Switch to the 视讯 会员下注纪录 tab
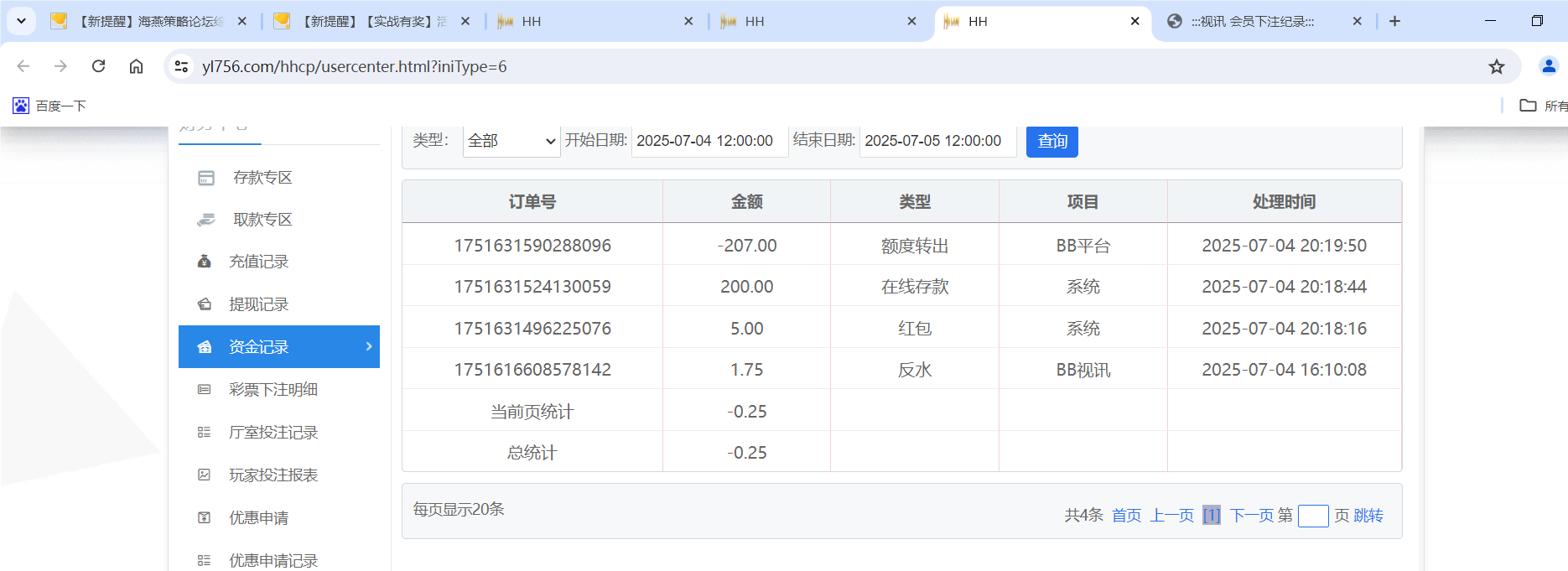Screen dimensions: 1568x571 [x=1252, y=22]
